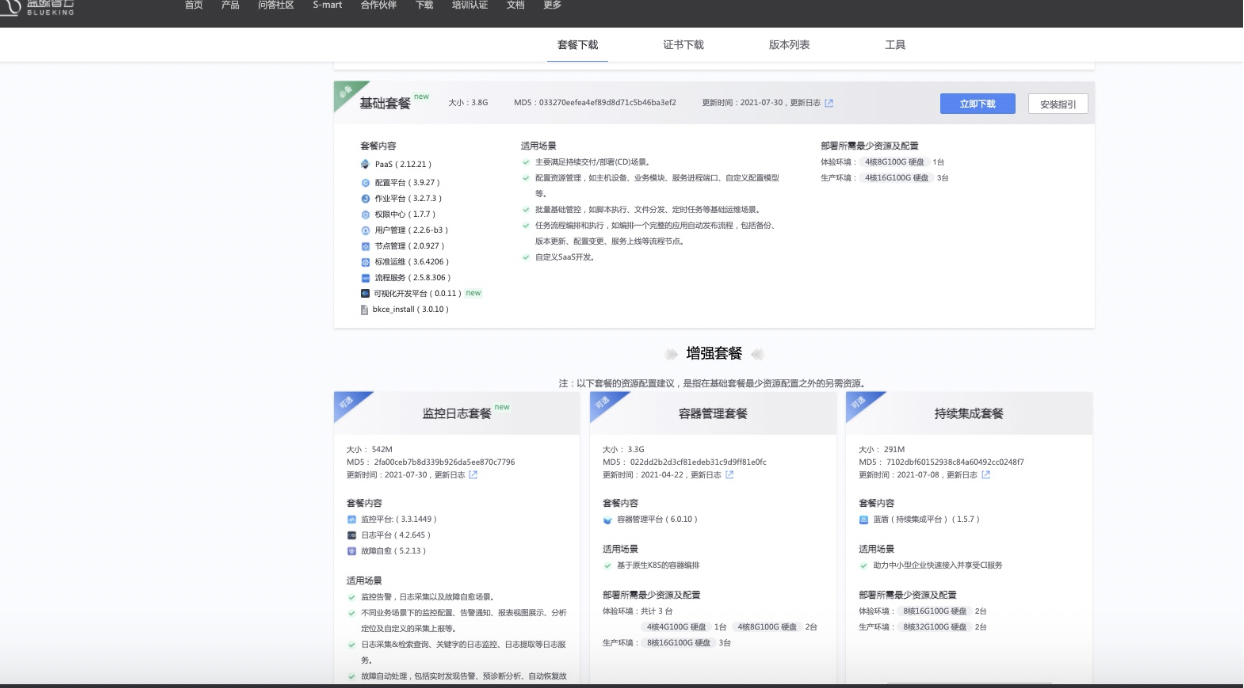Open the 基础套餐 update log link icon
Screen dimensions: 1244x688
[x=829, y=103]
